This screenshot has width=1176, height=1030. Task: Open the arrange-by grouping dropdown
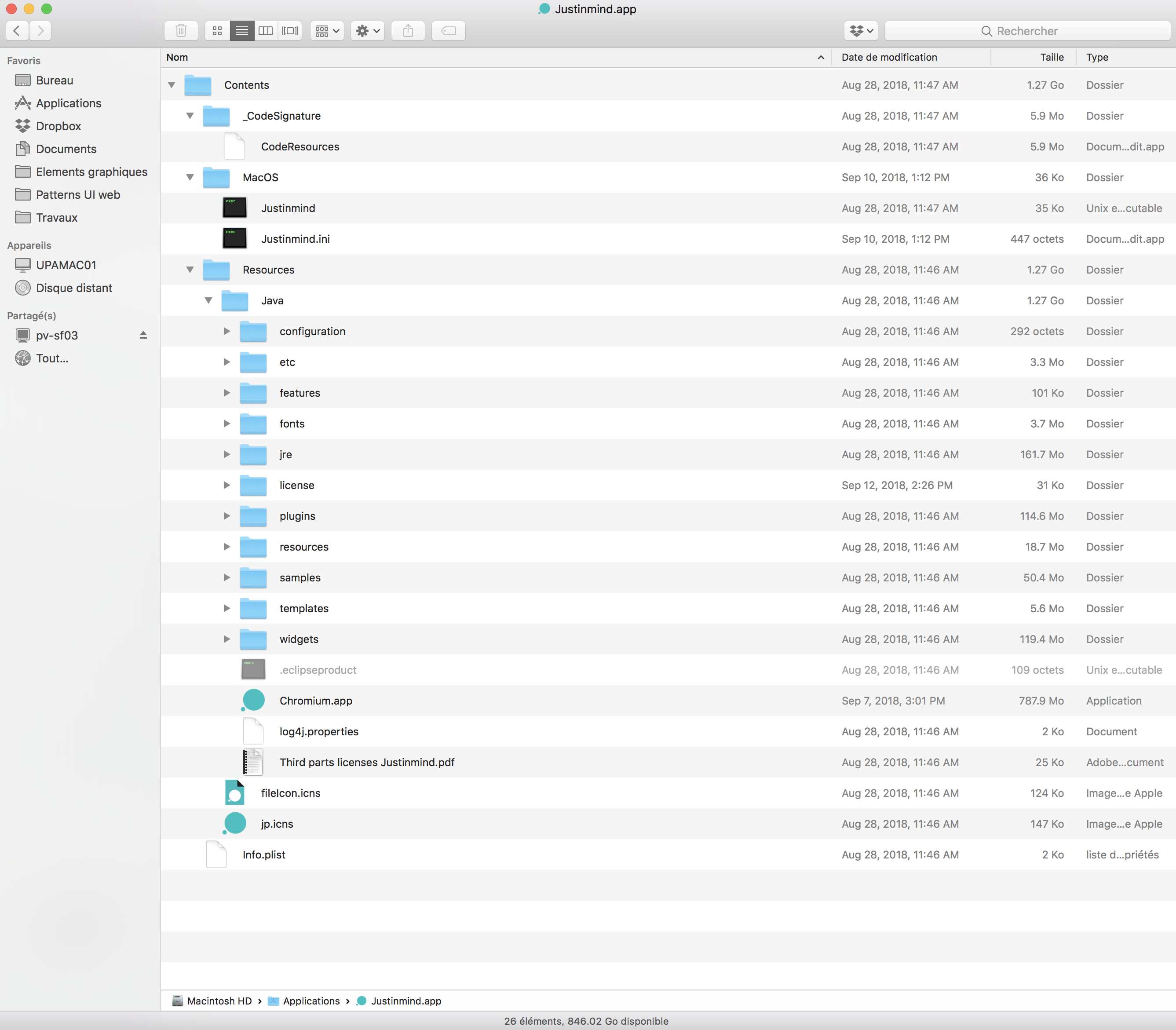(x=328, y=31)
